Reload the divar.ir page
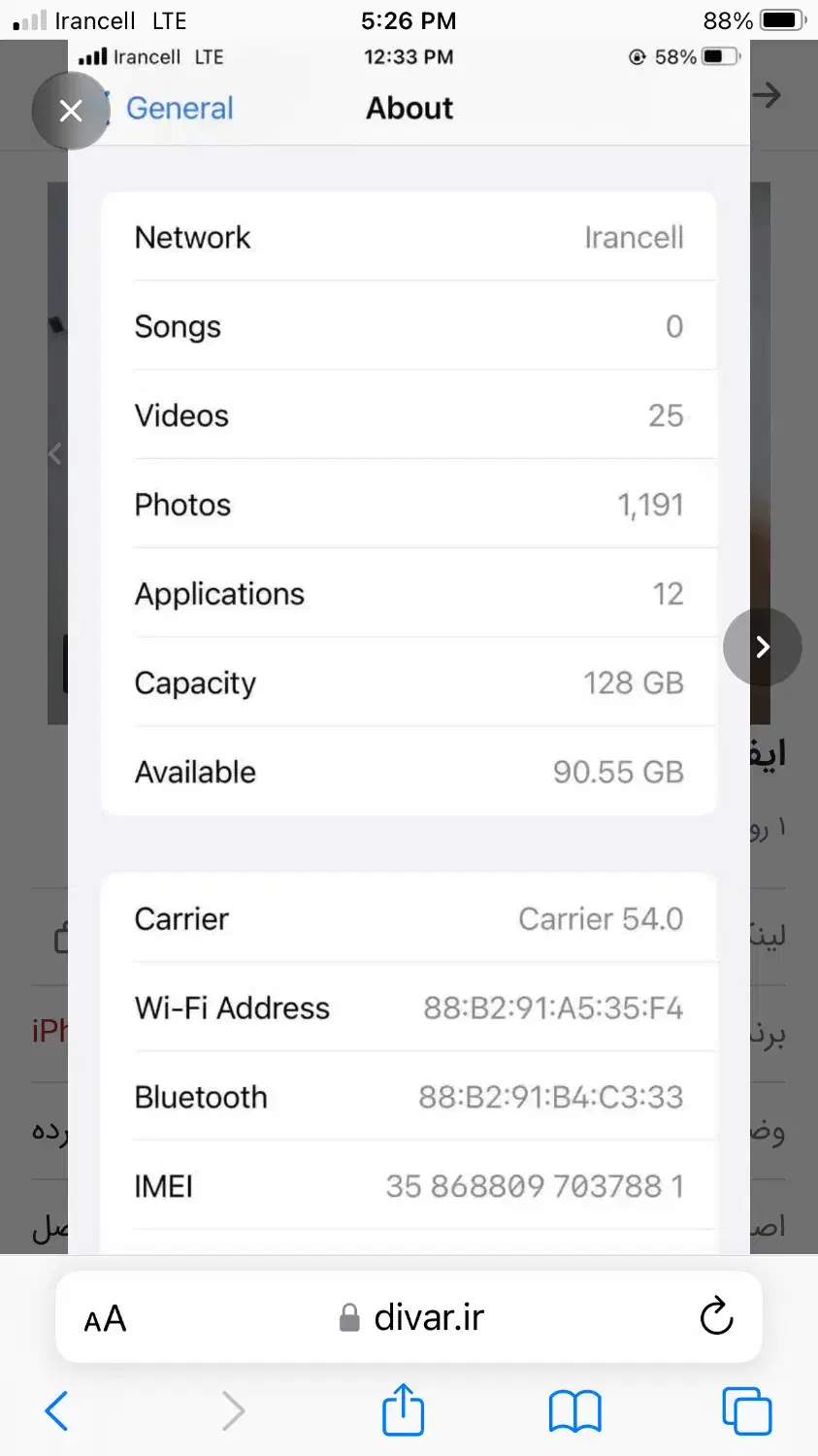Image resolution: width=818 pixels, height=1456 pixels. pyautogui.click(x=716, y=1316)
